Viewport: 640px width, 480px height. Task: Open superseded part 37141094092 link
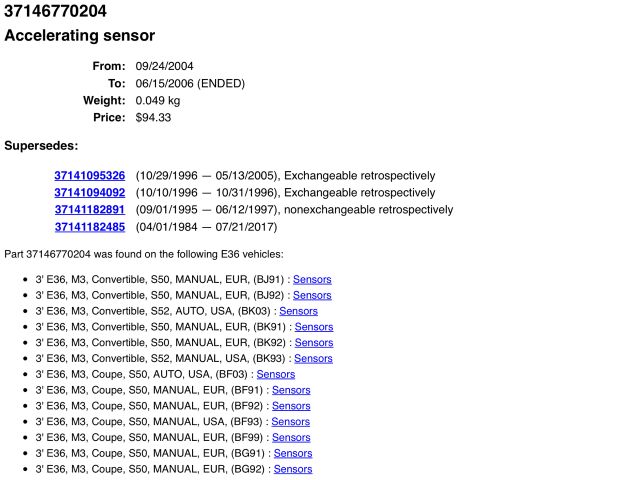[89, 192]
